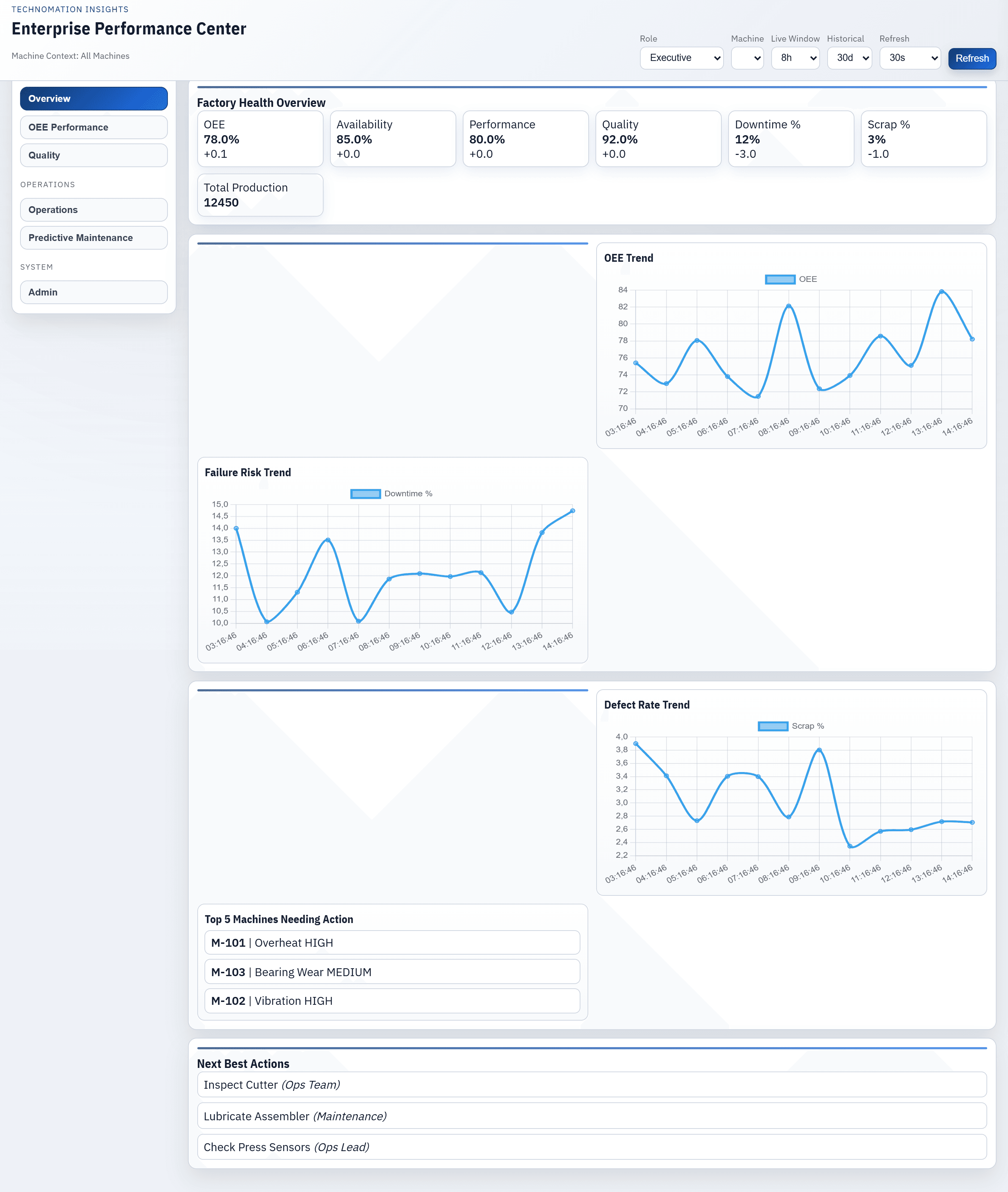1008x1192 pixels.
Task: Select the Overview sidebar entry
Action: tap(93, 98)
